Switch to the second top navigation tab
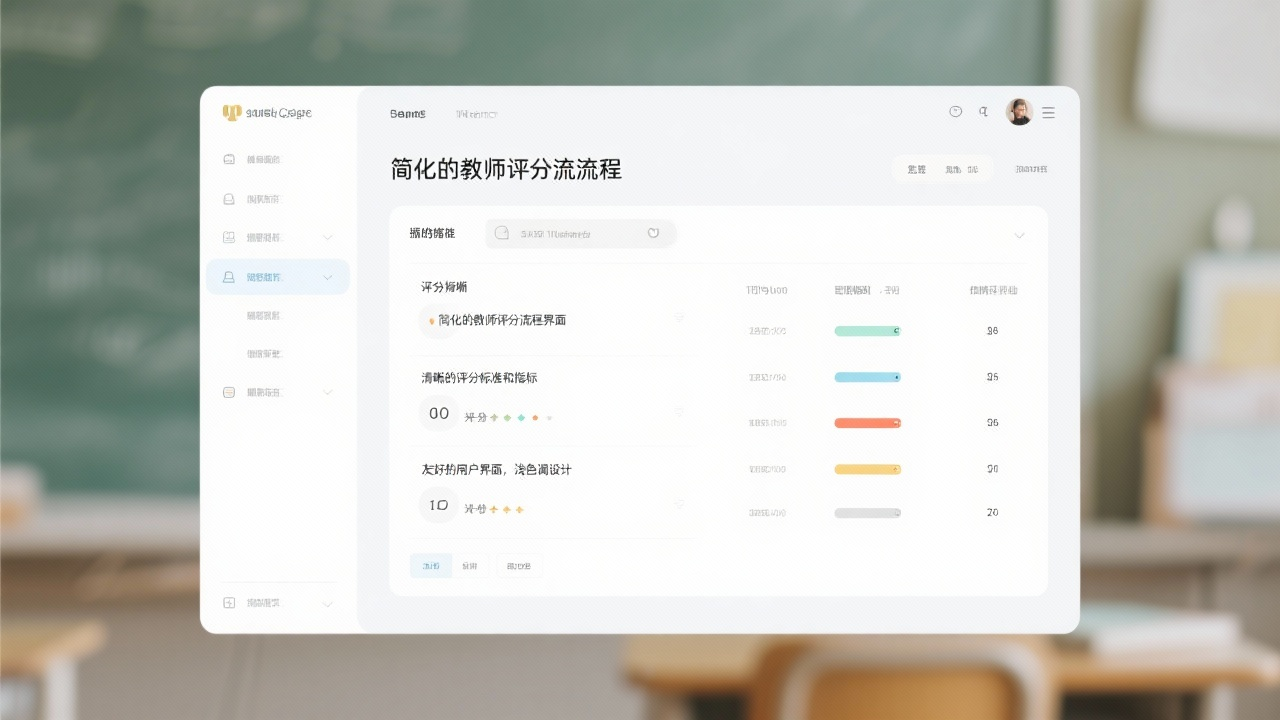This screenshot has width=1280, height=720. click(x=477, y=113)
